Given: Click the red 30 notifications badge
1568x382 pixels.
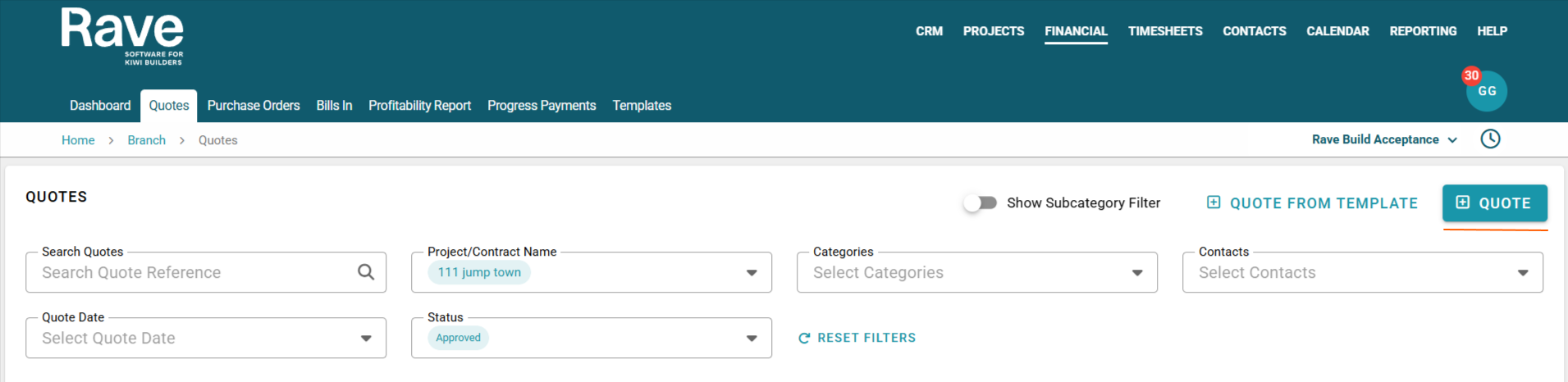Looking at the screenshot, I should coord(1471,75).
